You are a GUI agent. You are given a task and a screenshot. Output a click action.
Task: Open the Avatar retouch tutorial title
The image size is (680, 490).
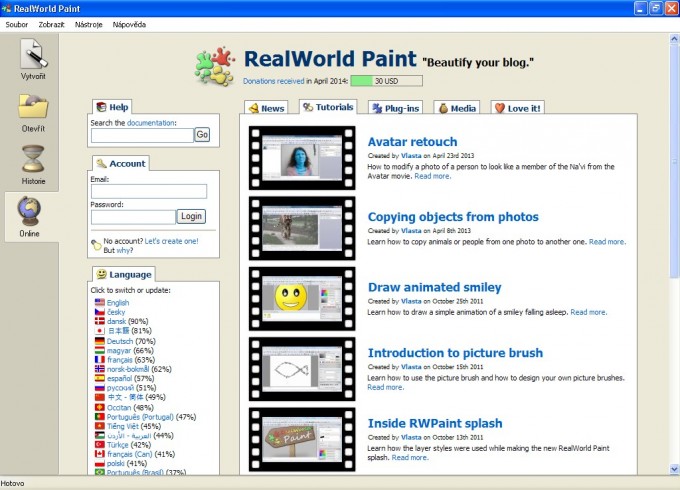pyautogui.click(x=412, y=142)
